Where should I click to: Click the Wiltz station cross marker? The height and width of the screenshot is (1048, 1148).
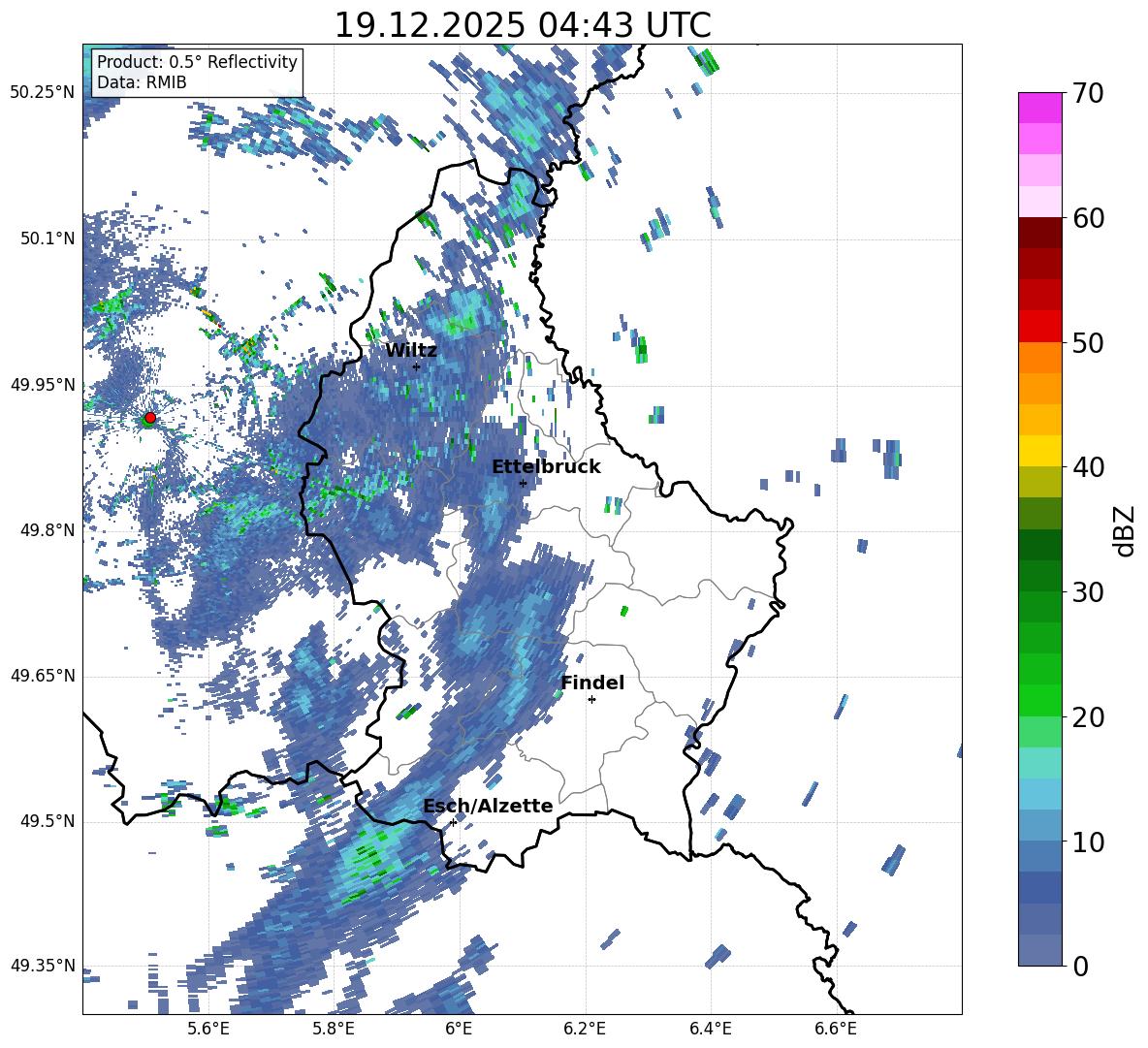coord(416,366)
